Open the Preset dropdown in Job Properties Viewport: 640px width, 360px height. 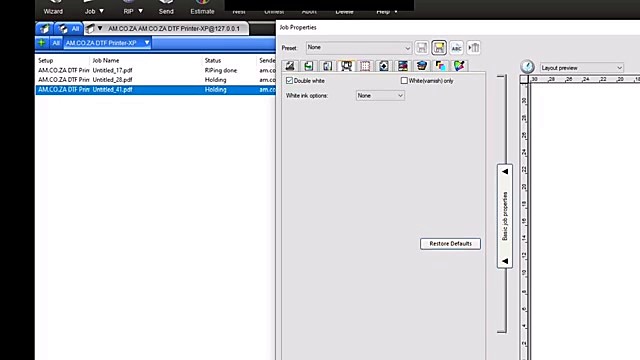click(359, 48)
